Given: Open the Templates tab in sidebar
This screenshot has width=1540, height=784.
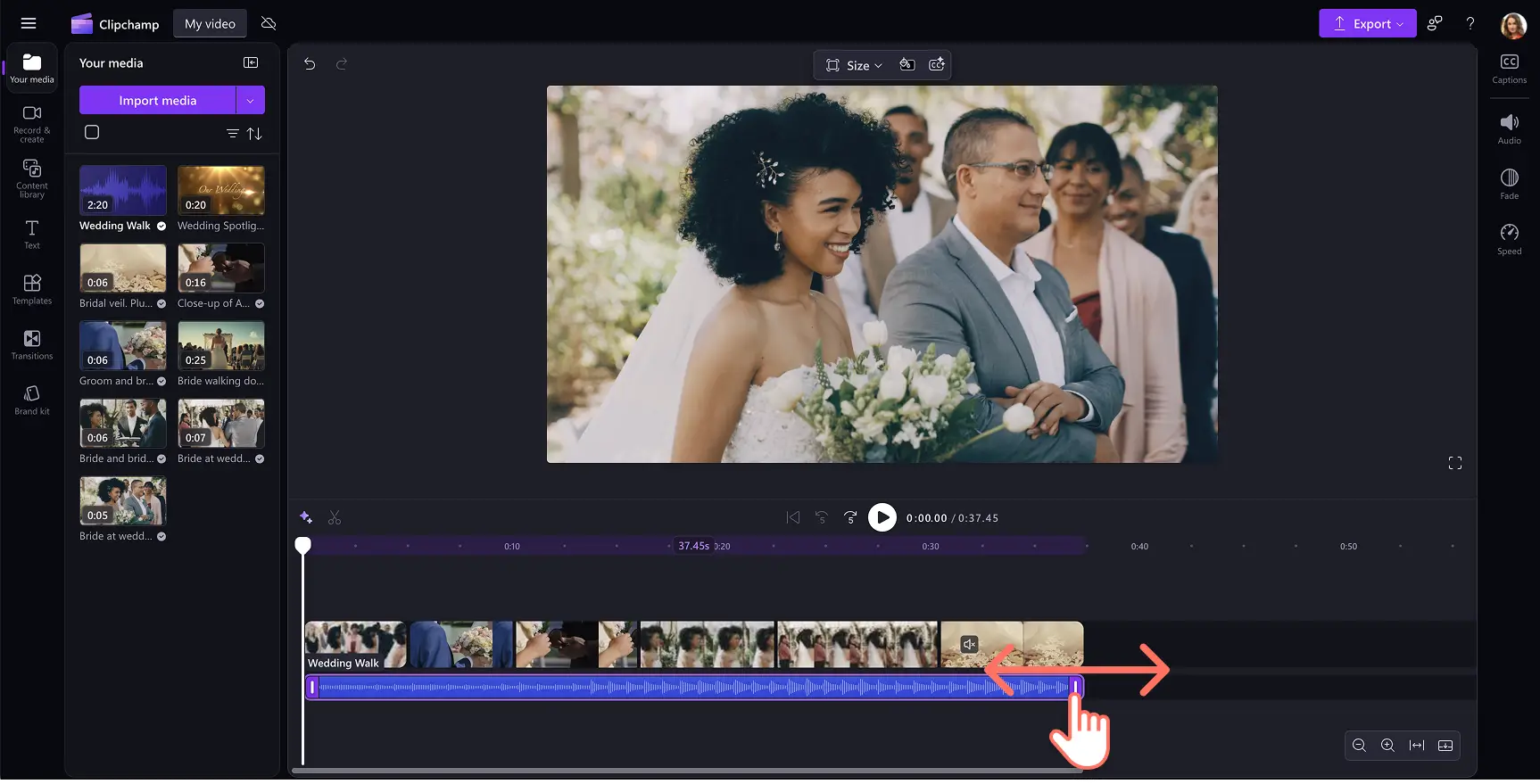Looking at the screenshot, I should click(32, 289).
